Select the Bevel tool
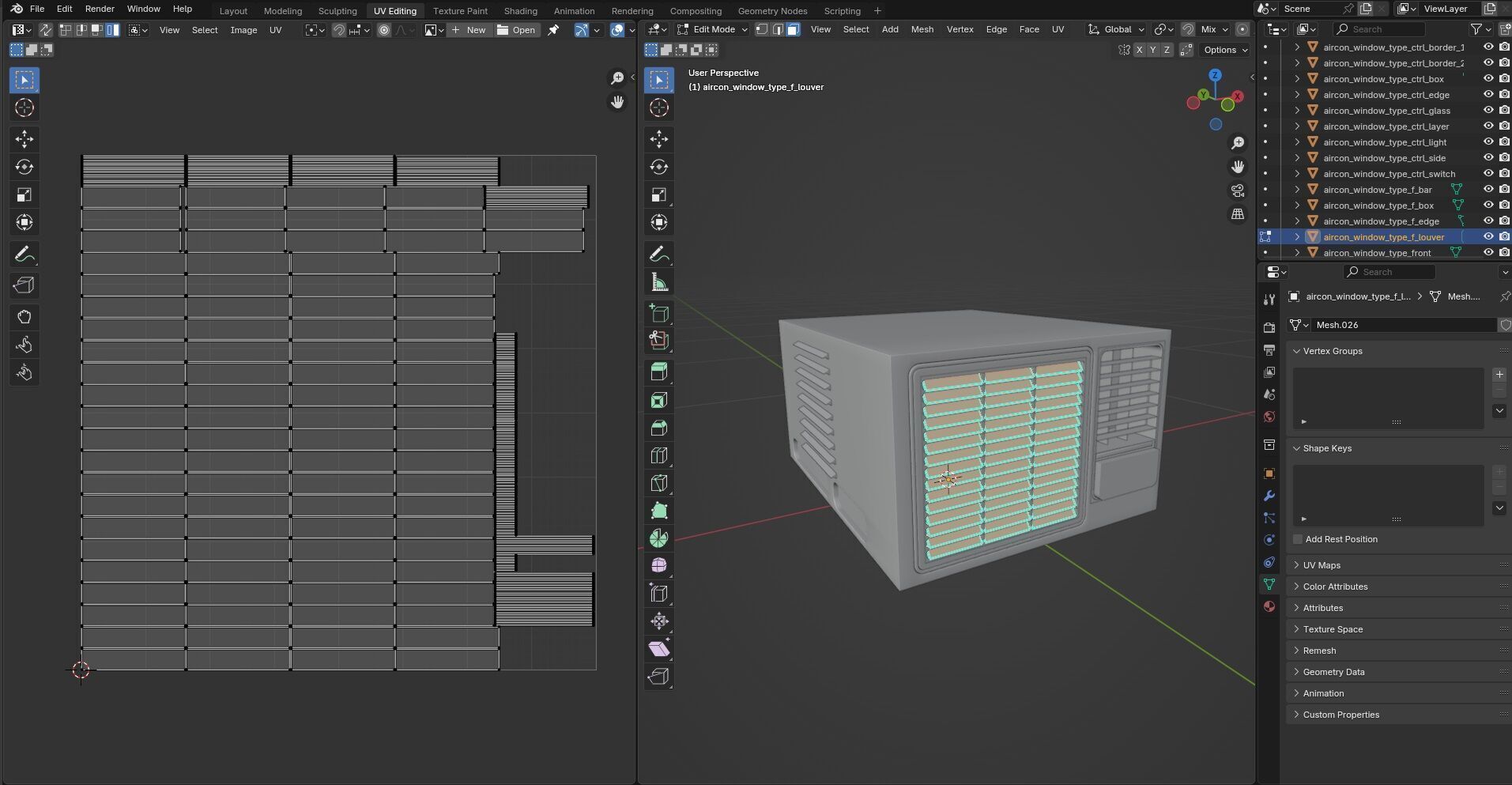Screen dimensions: 1512x785 click(x=659, y=428)
